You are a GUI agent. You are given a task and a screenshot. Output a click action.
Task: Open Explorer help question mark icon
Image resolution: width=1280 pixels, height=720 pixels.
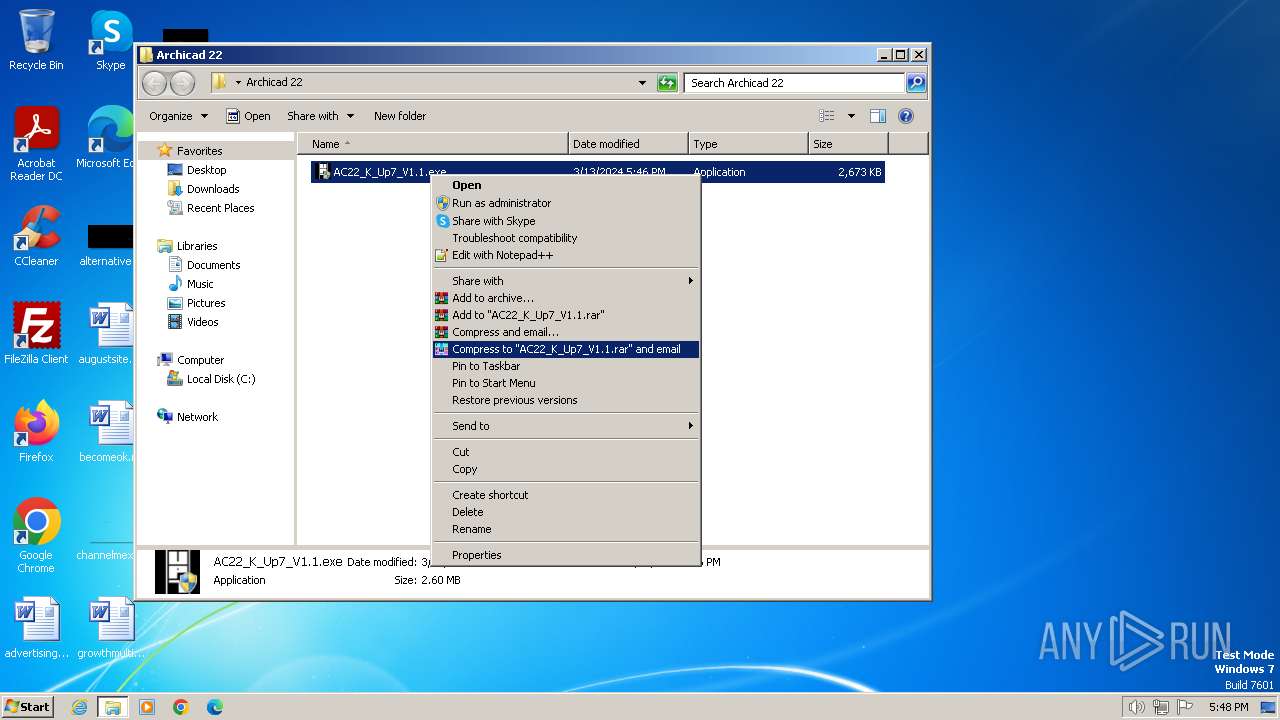pyautogui.click(x=906, y=116)
